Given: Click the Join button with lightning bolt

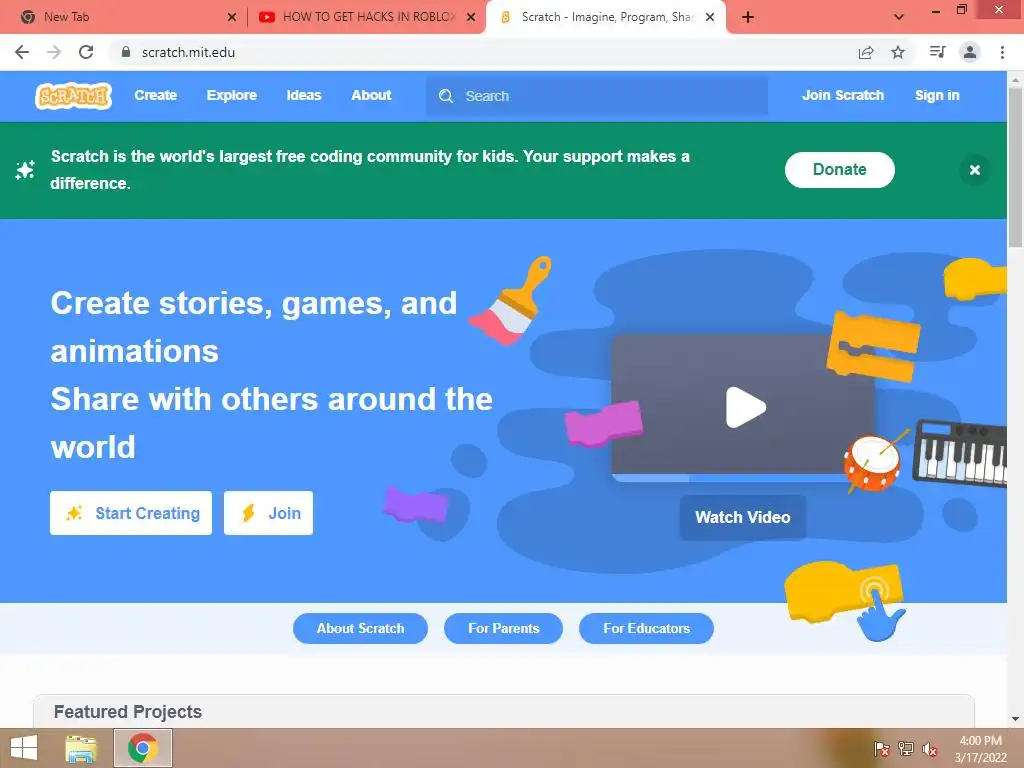Looking at the screenshot, I should click(268, 513).
